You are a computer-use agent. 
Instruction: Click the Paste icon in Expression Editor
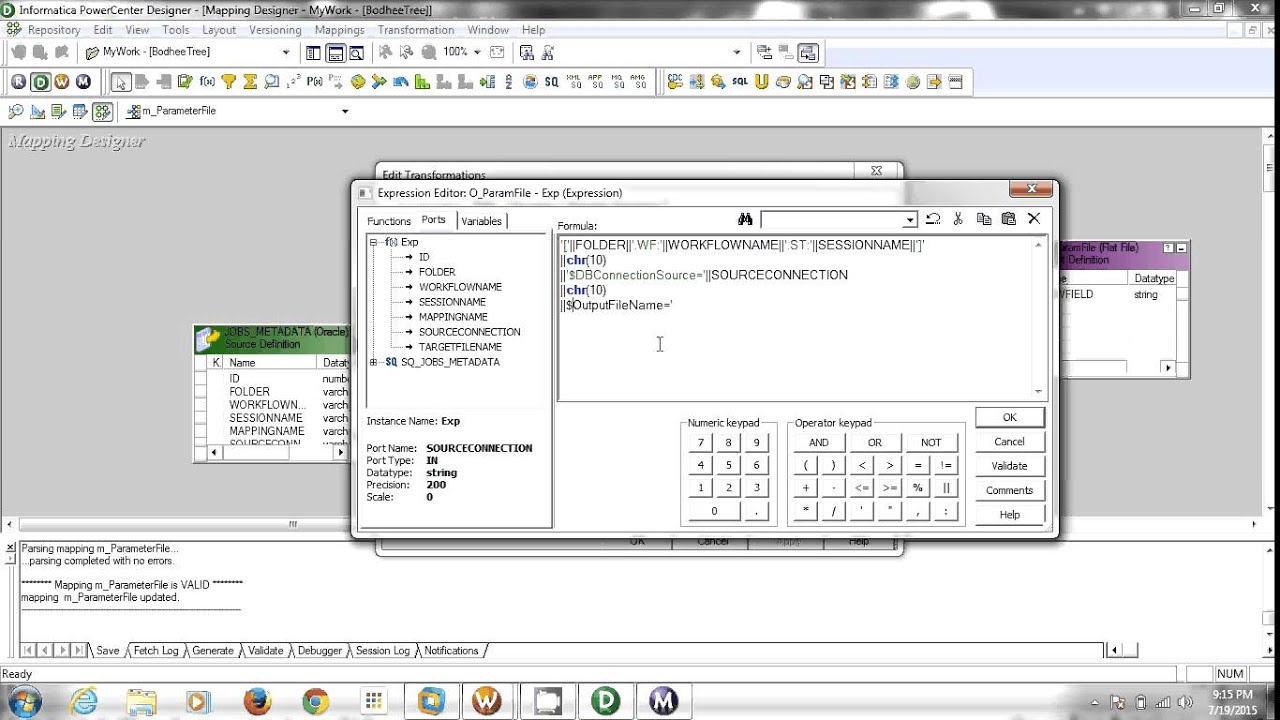pyautogui.click(x=1009, y=219)
